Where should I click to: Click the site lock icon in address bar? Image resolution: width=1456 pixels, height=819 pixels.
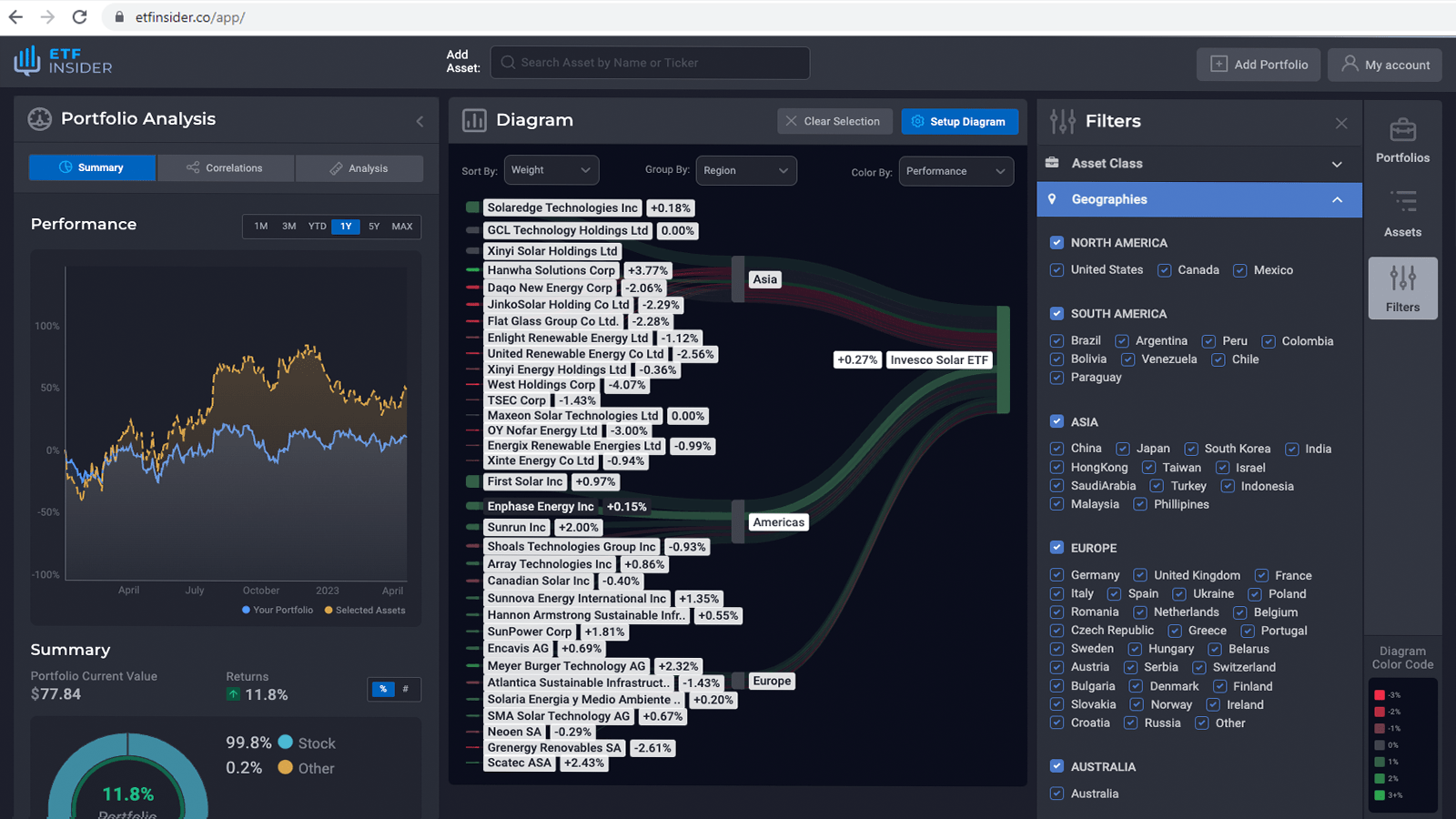pyautogui.click(x=118, y=17)
